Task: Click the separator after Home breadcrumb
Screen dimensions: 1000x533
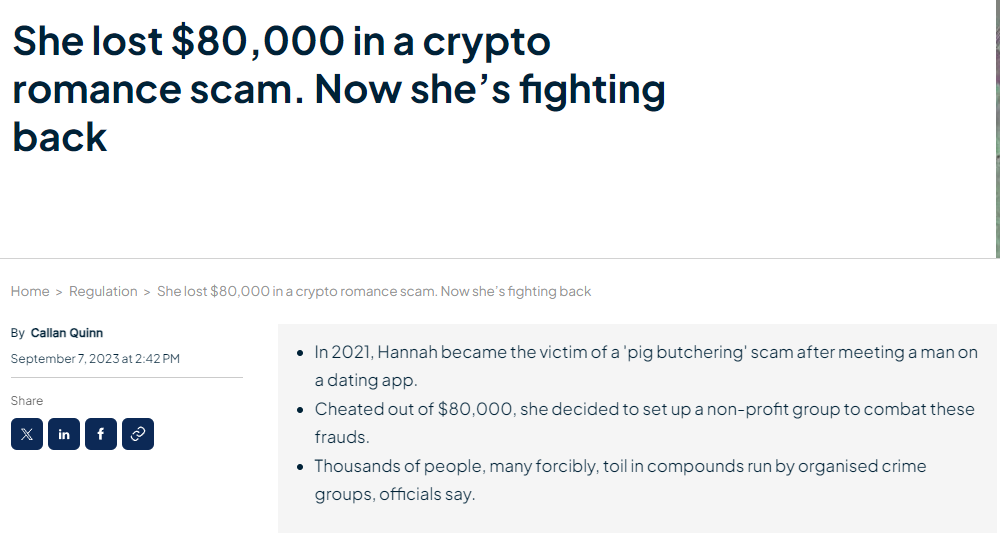Action: (59, 292)
